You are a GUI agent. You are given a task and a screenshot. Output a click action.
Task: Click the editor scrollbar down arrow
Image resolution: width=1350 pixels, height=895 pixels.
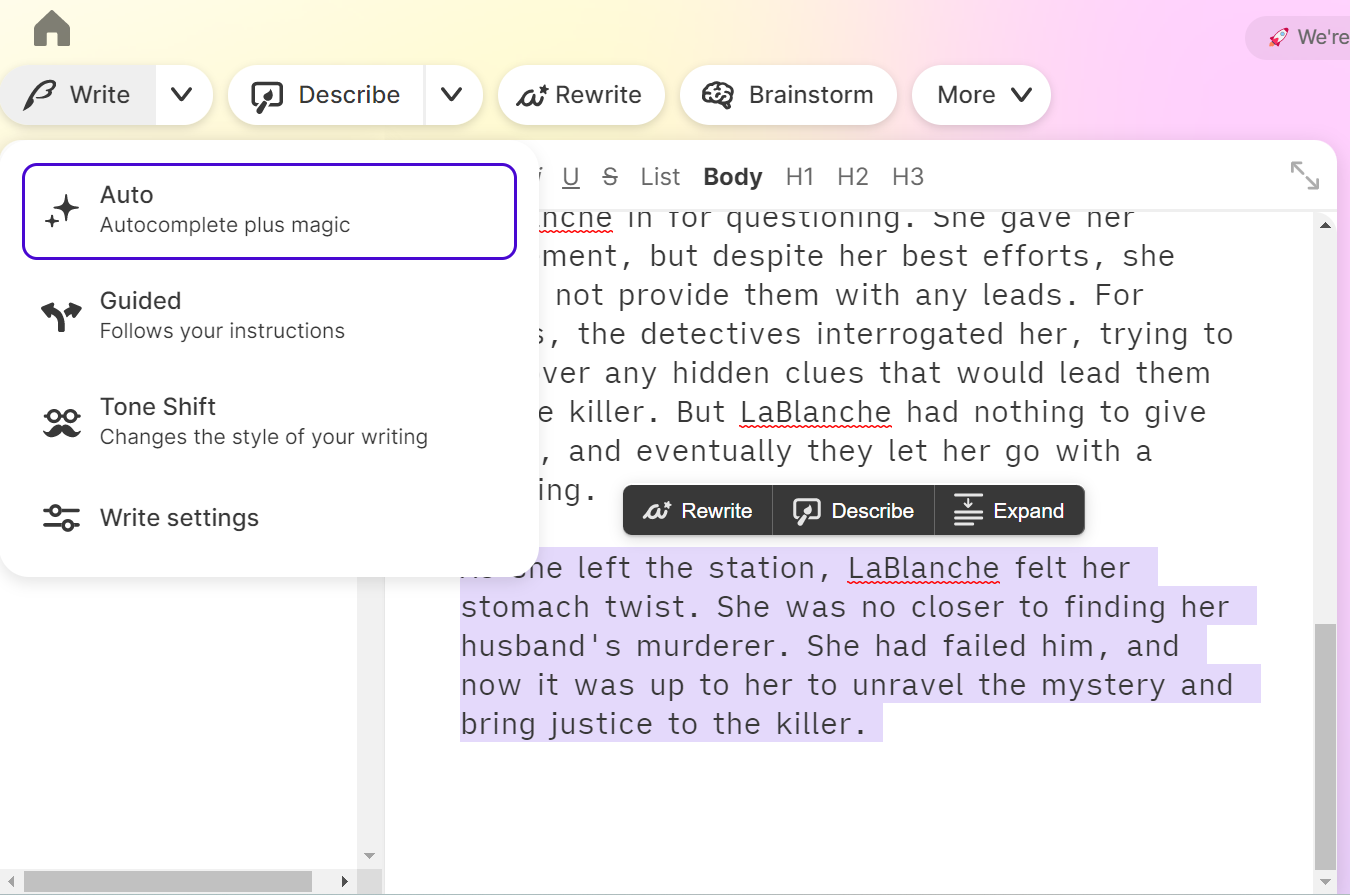(x=1325, y=881)
